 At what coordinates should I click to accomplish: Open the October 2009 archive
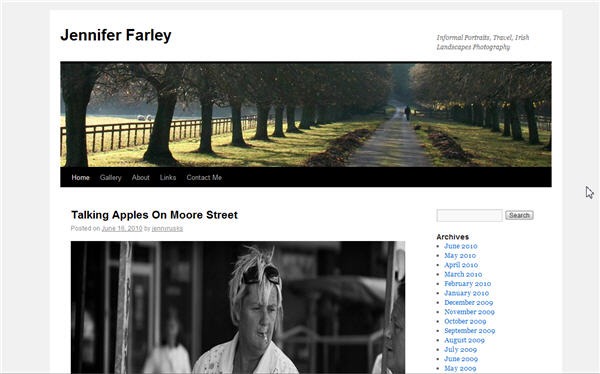coord(465,321)
